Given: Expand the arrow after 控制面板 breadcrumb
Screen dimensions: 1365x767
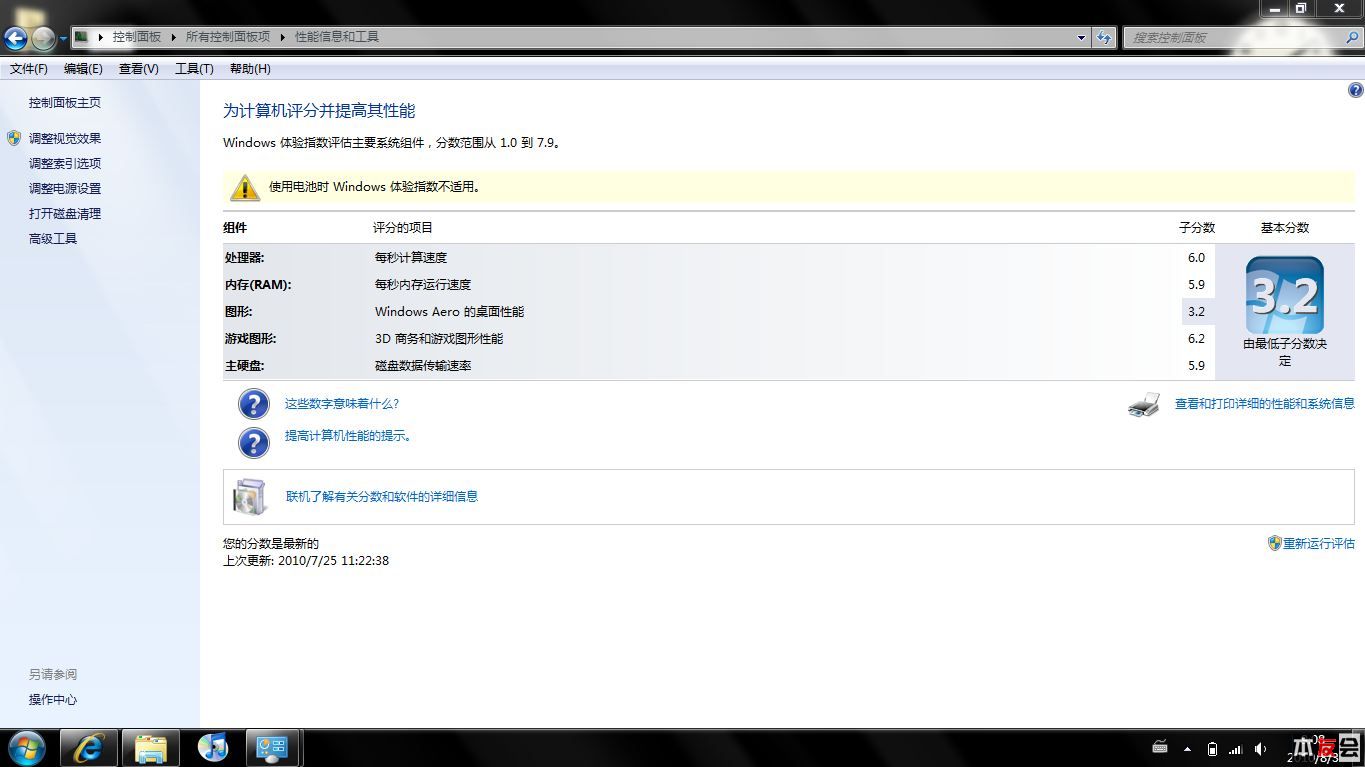Looking at the screenshot, I should (174, 37).
